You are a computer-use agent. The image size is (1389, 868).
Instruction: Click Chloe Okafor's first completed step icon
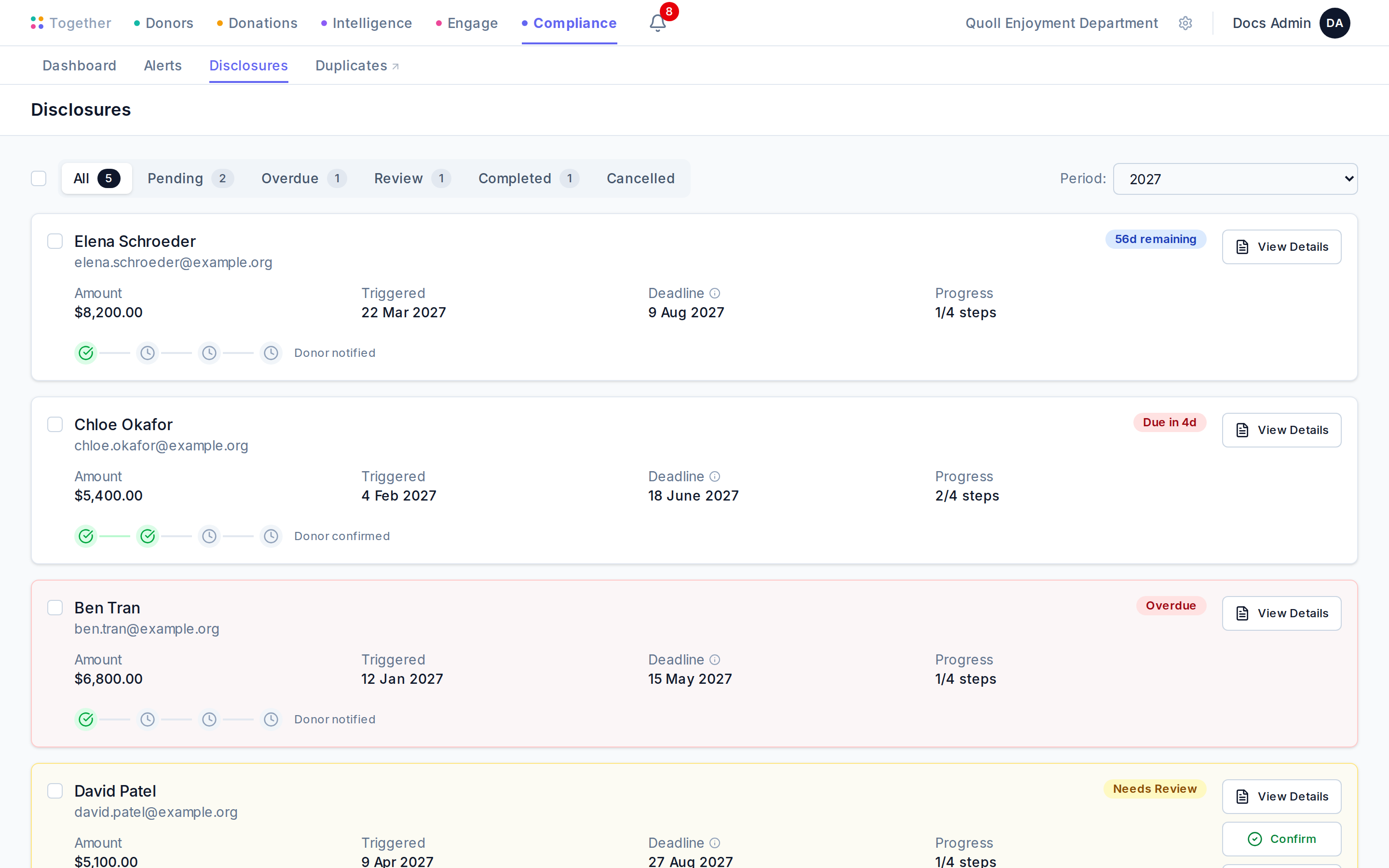point(86,536)
